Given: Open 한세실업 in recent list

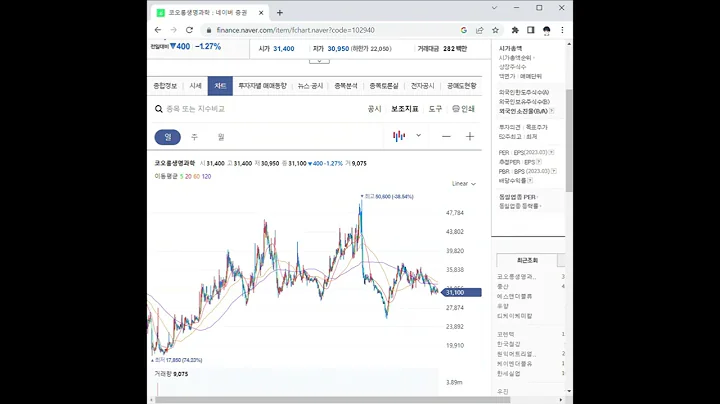Looking at the screenshot, I should tap(508, 374).
